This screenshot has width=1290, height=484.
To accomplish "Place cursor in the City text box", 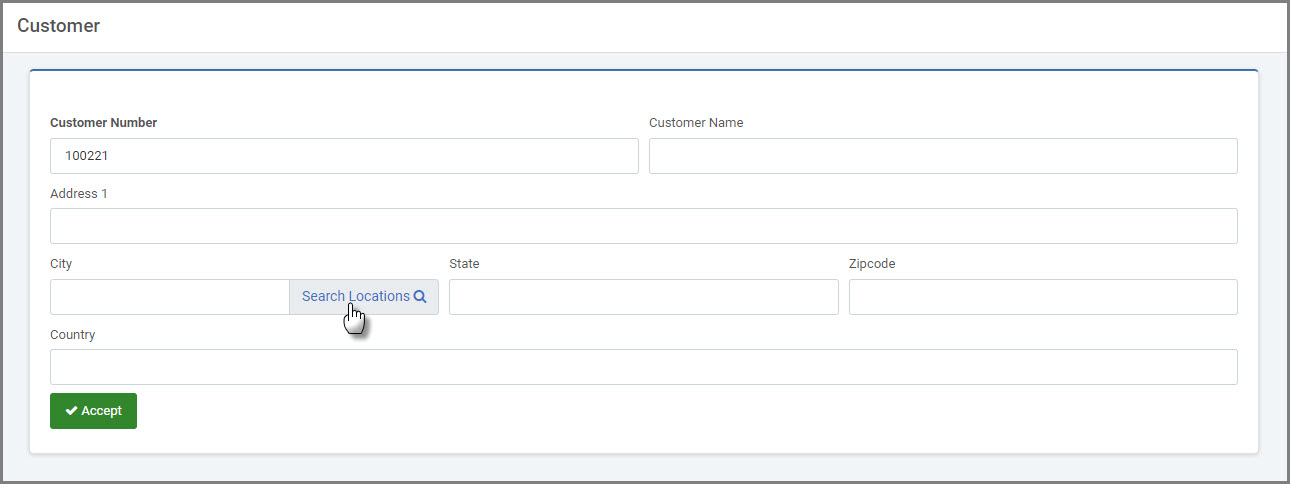I will click(x=170, y=297).
